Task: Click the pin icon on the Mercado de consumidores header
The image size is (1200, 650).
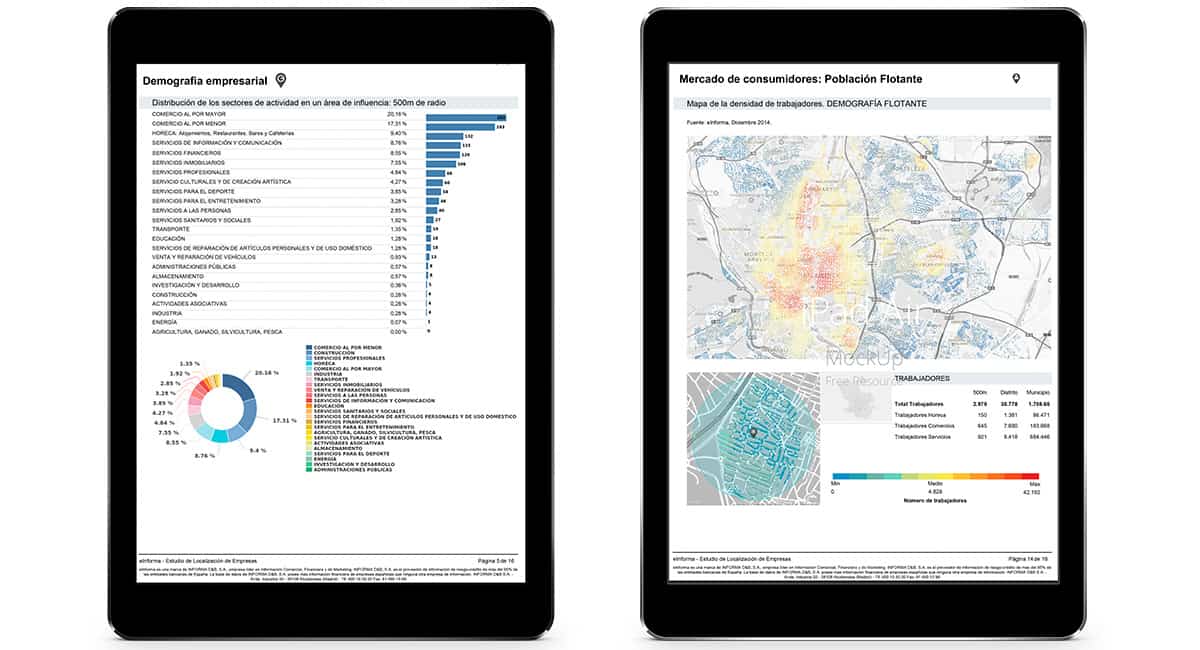Action: 1016,78
